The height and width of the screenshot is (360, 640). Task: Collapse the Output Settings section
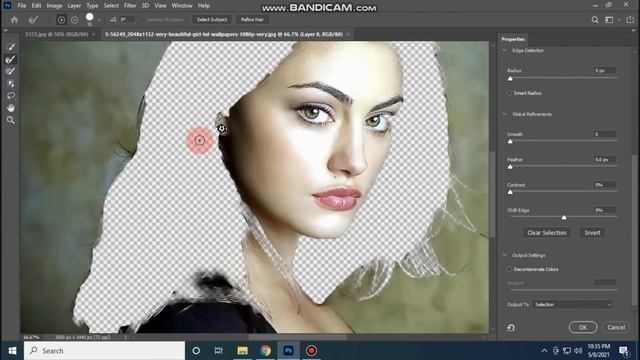pyautogui.click(x=505, y=255)
